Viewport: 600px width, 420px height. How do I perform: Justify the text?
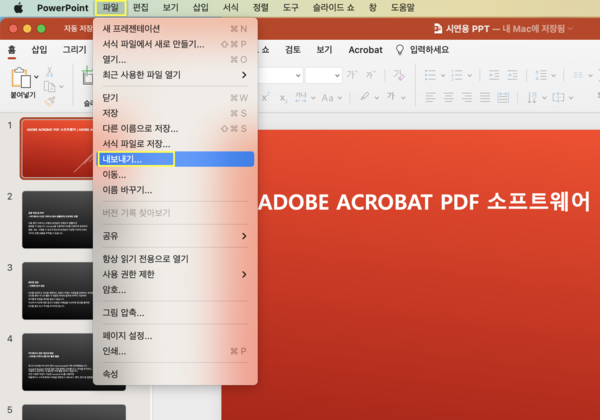pos(485,98)
